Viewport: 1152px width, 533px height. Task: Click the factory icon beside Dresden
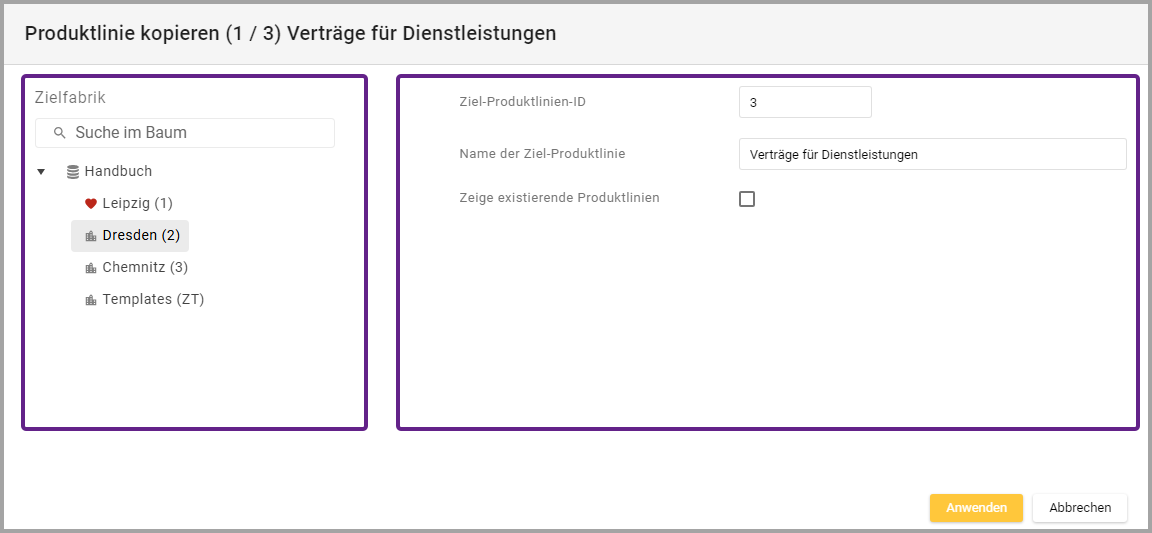pyautogui.click(x=91, y=236)
